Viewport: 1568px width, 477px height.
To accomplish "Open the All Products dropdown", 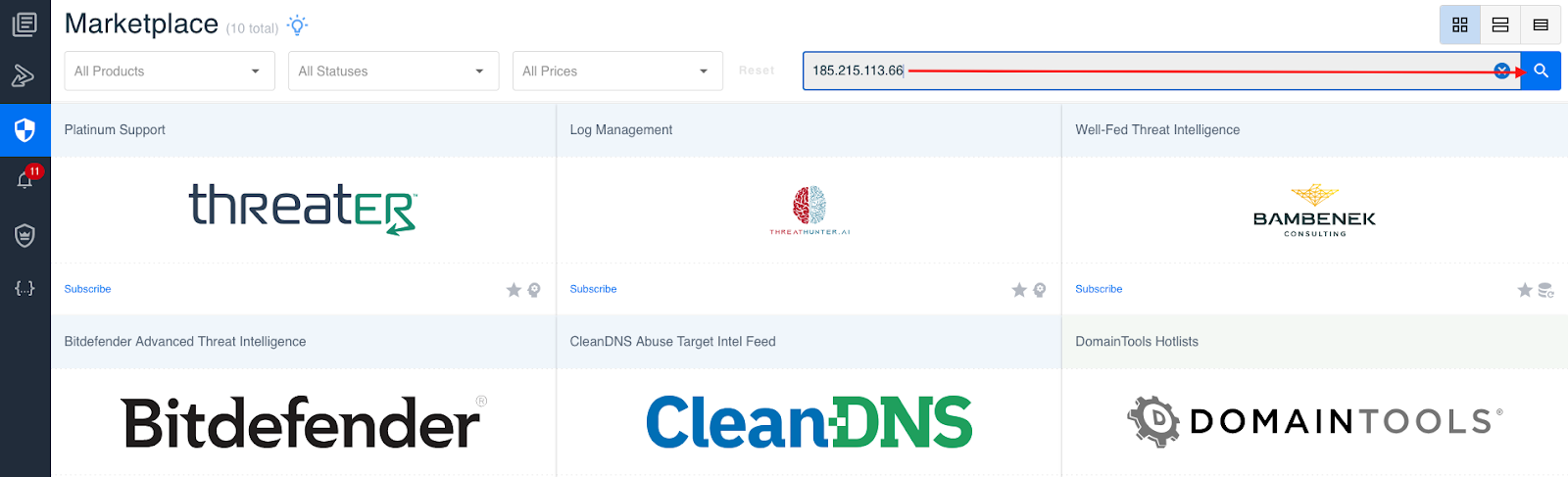I will coord(169,71).
